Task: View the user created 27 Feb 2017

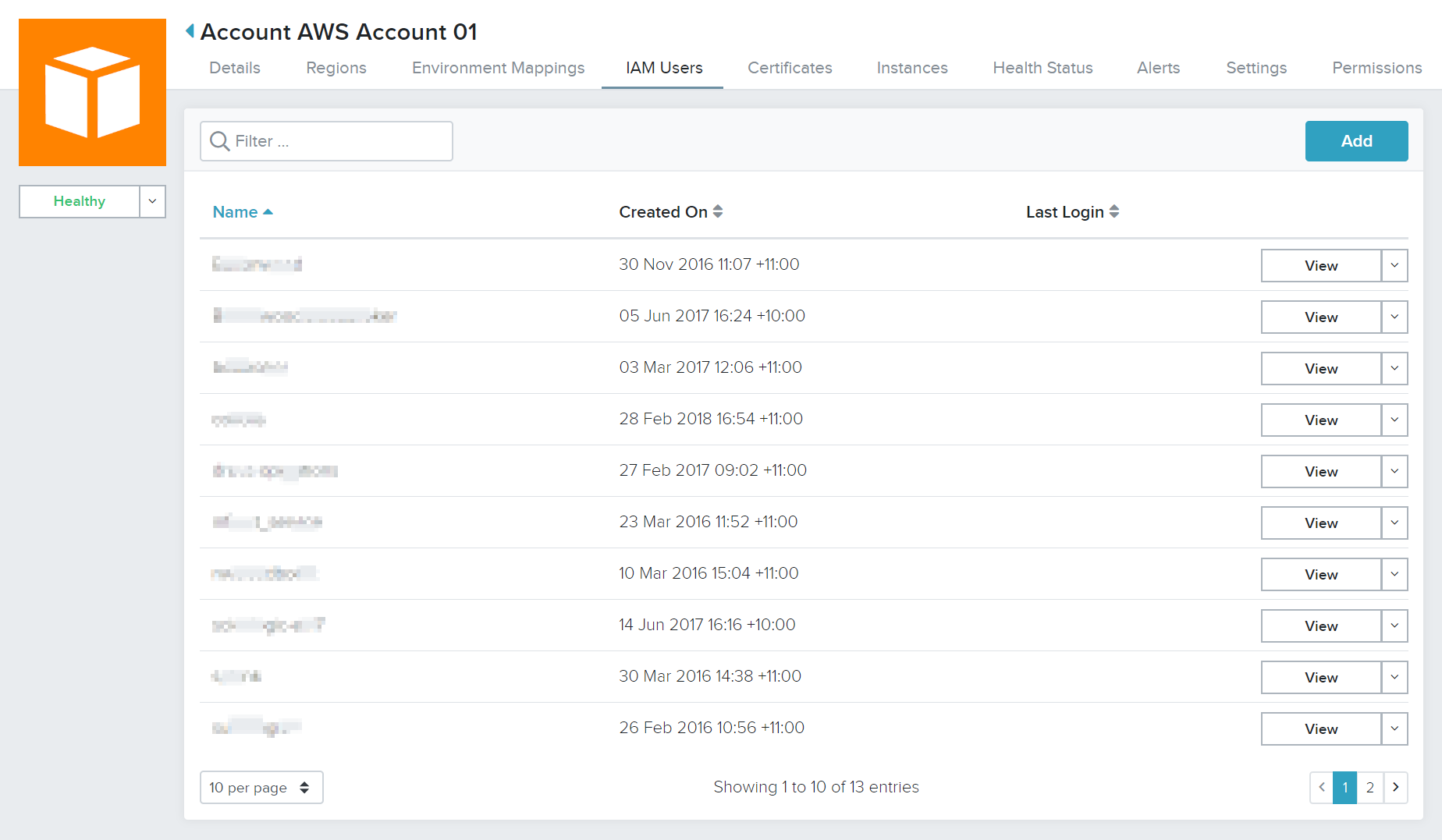Action: [x=1321, y=472]
